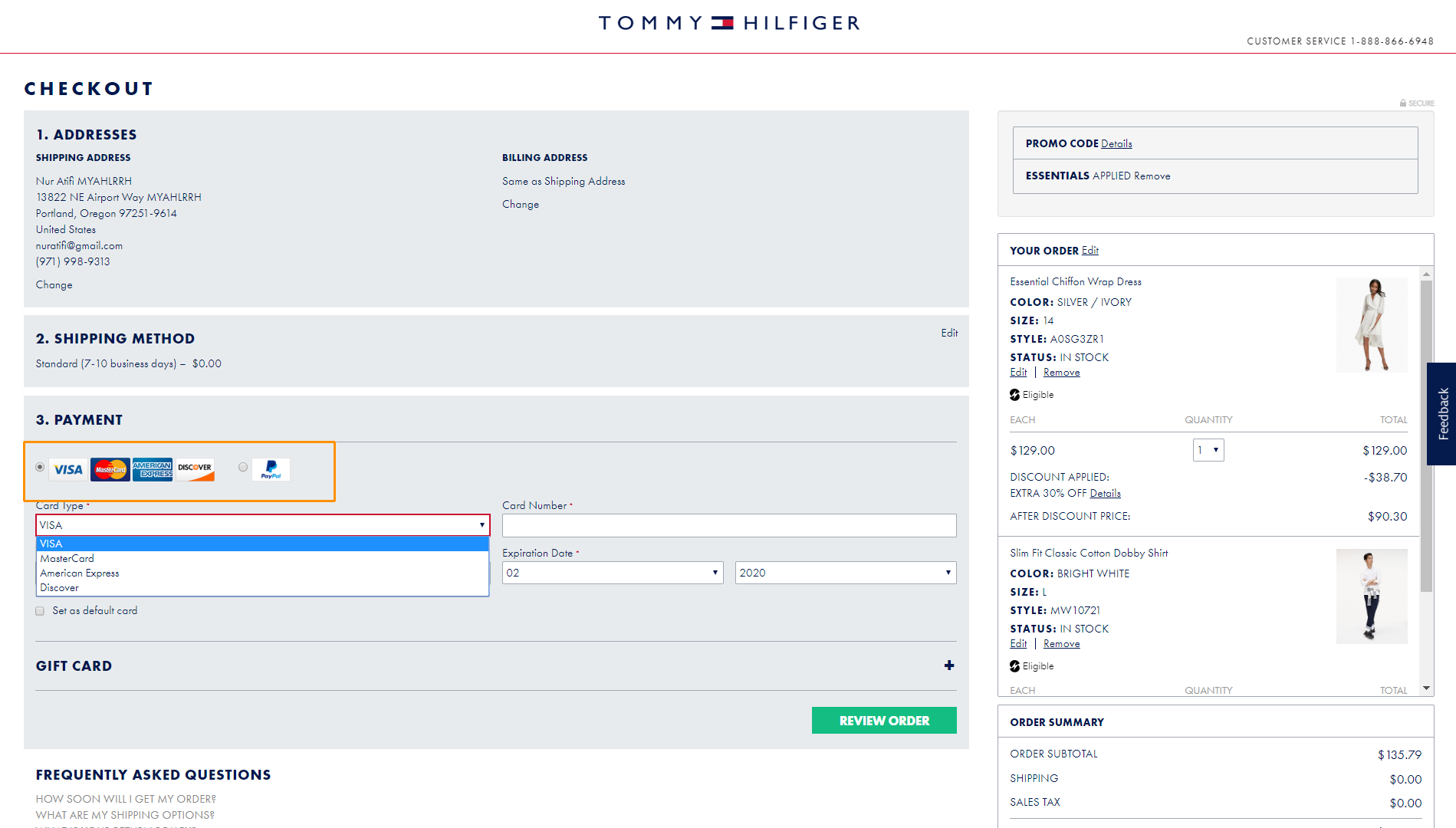1456x828 pixels.
Task: Click the MasterCard logo icon
Action: [110, 469]
